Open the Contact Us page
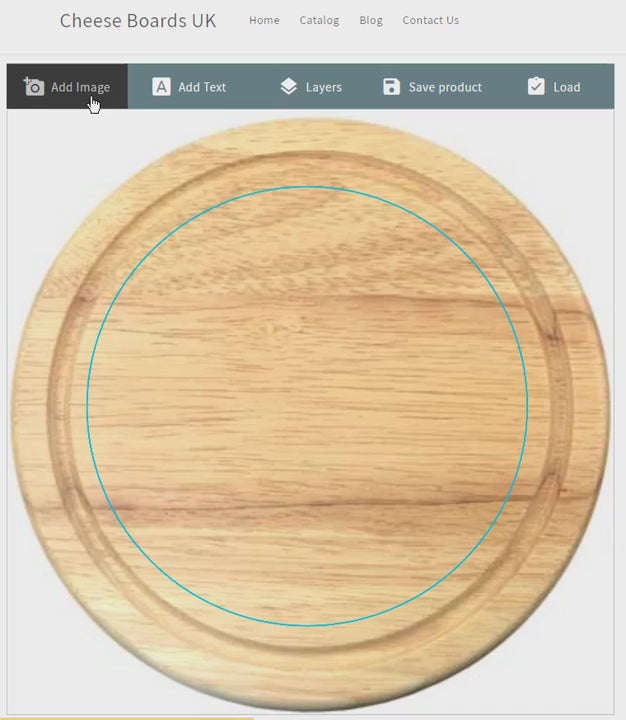 click(x=431, y=20)
